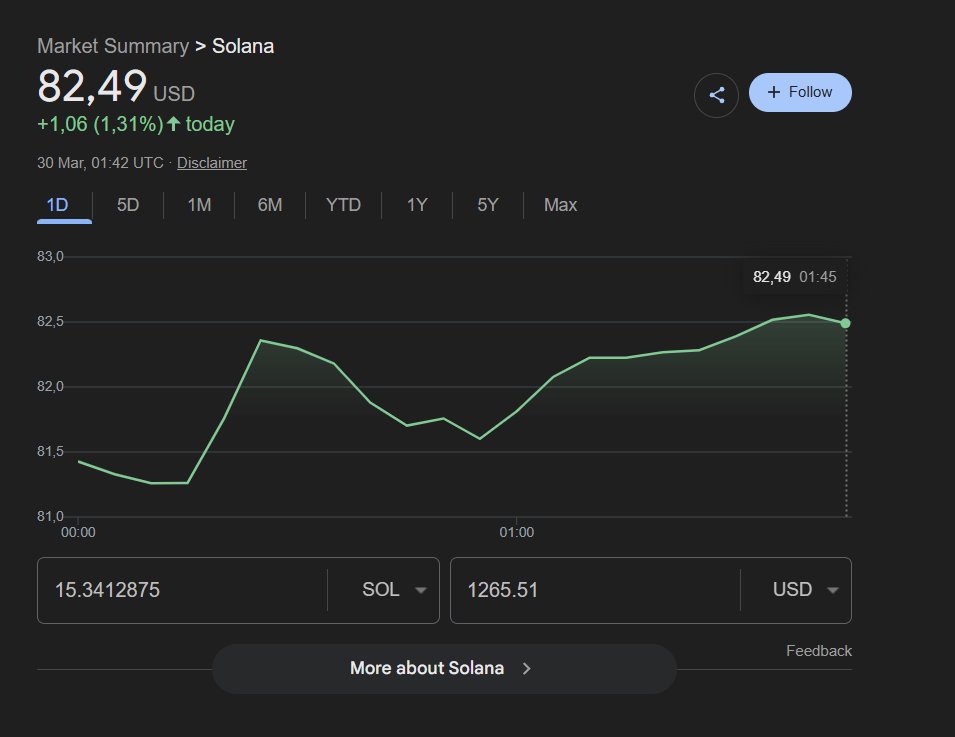Open the USD currency dropdown
Screen dimensions: 955x737
tap(805, 590)
